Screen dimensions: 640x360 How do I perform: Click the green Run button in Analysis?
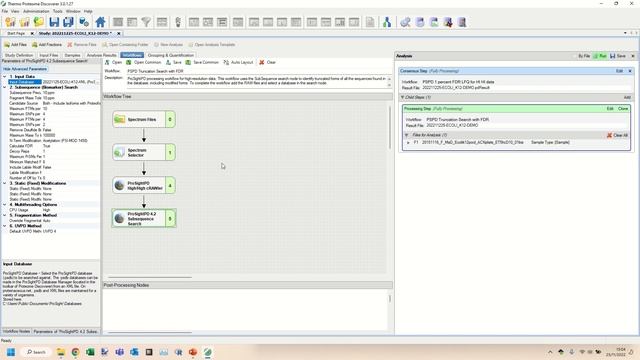[600, 56]
